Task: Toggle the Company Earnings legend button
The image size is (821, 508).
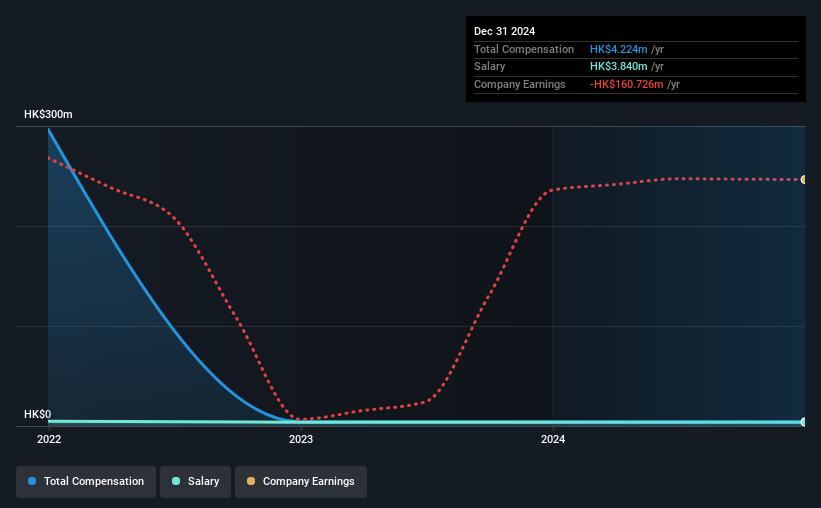Action: point(301,482)
